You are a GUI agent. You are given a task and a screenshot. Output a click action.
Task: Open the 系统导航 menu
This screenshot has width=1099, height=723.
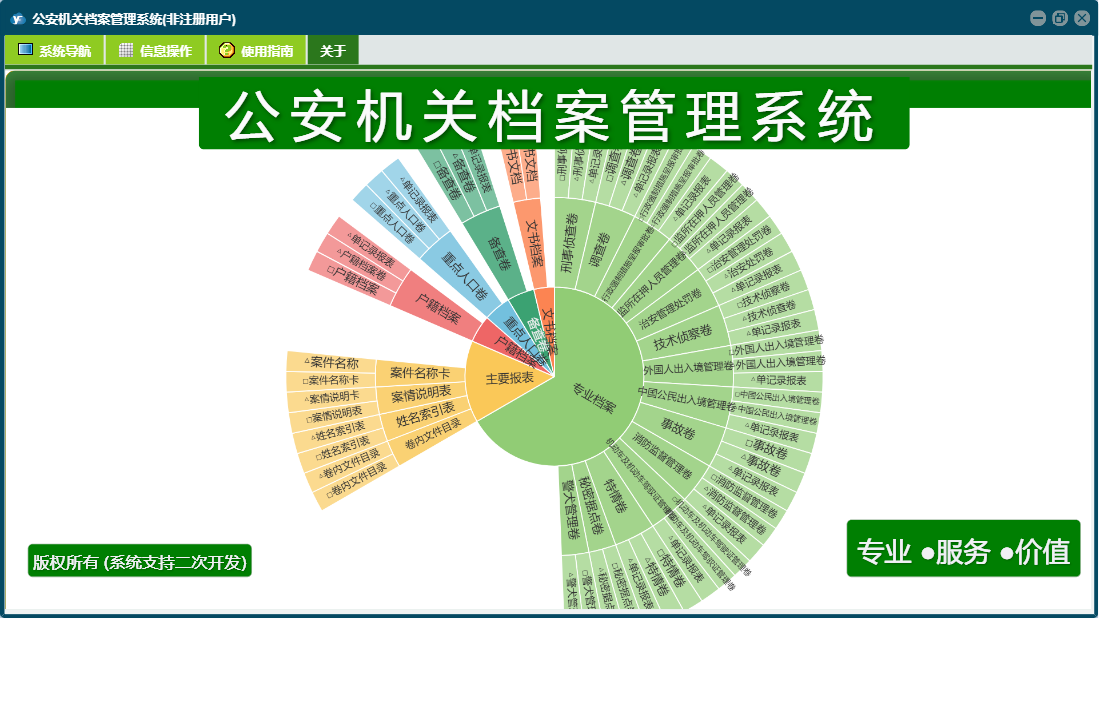click(55, 50)
